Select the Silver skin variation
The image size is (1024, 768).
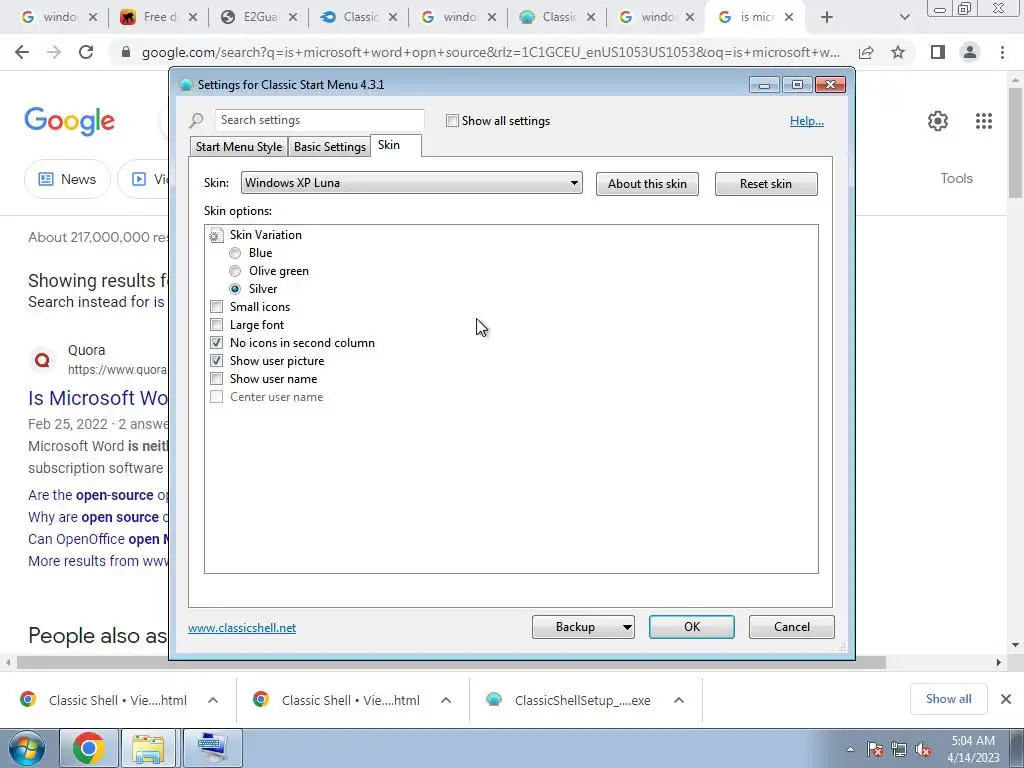point(235,289)
